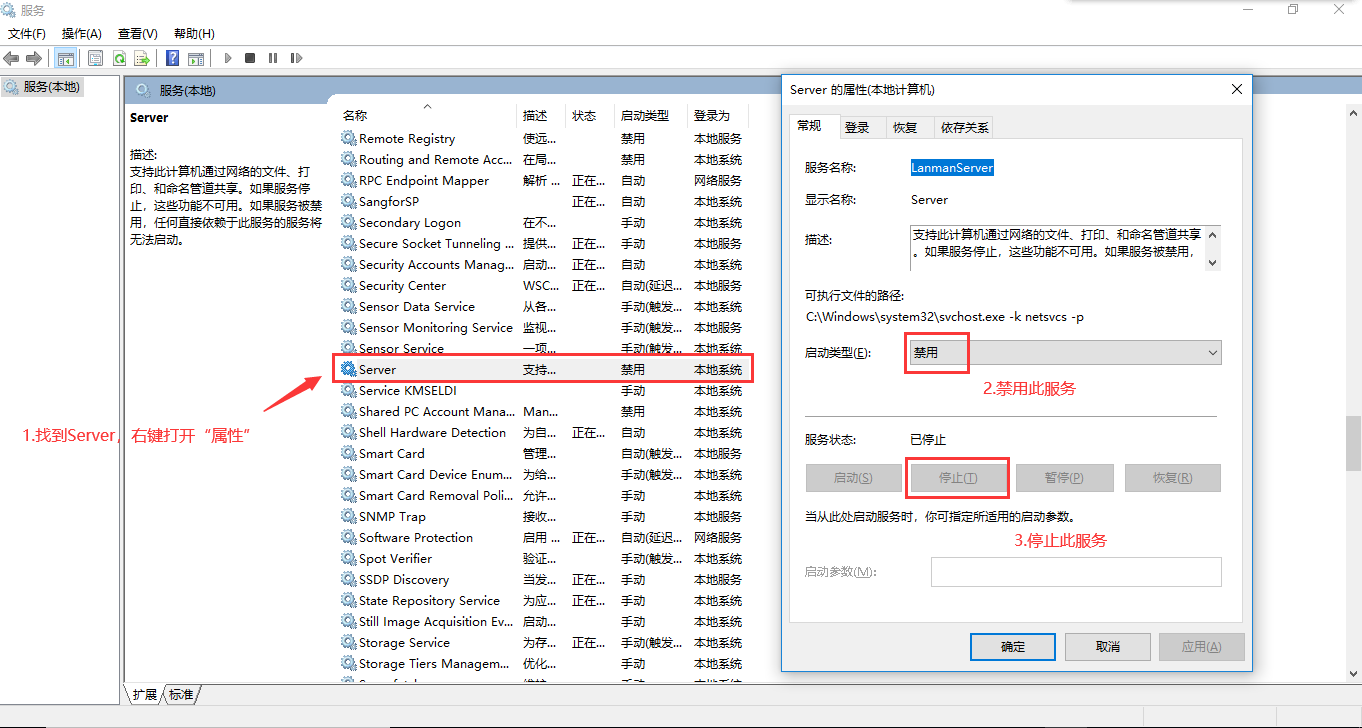Click the Back arrow in the toolbar

[x=12, y=59]
